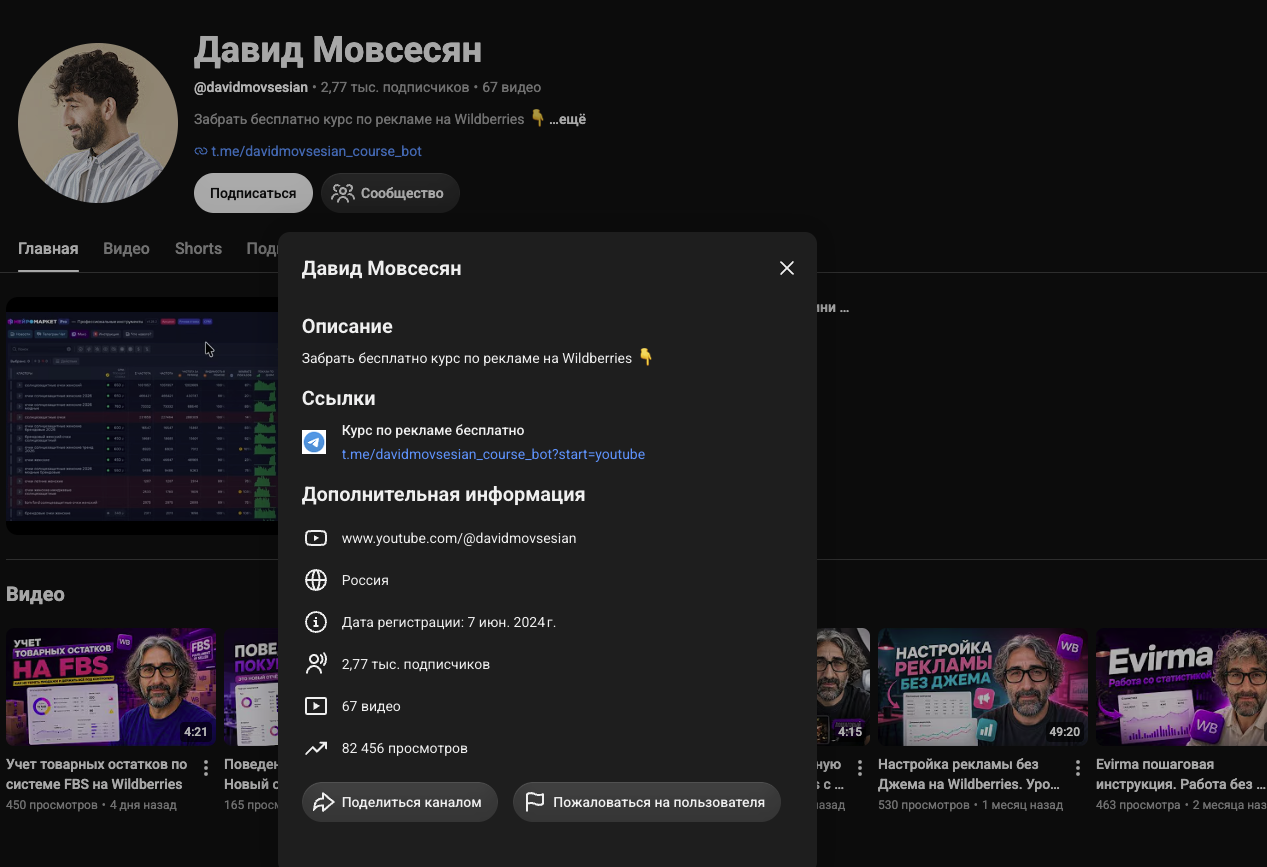Switch to the 'Главная' tab
Screen dimensions: 1267x867
click(x=48, y=249)
